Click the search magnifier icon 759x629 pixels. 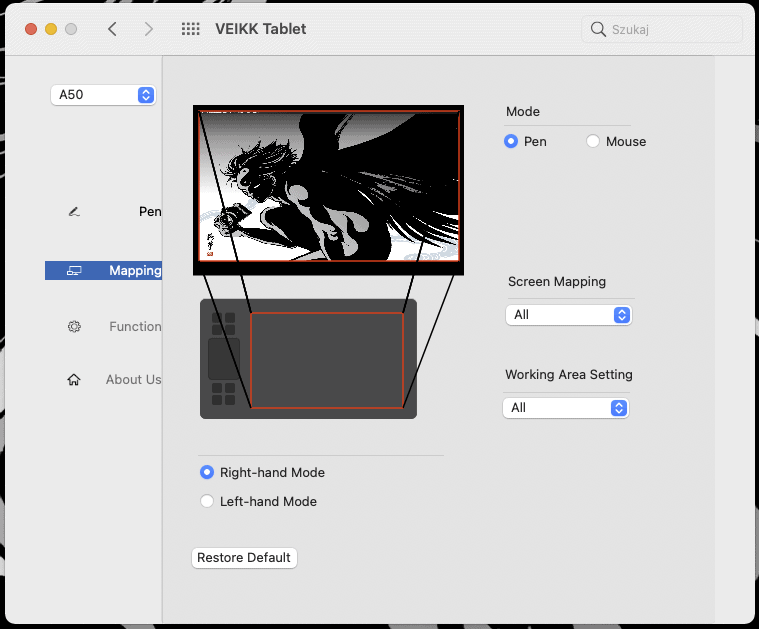click(x=599, y=29)
